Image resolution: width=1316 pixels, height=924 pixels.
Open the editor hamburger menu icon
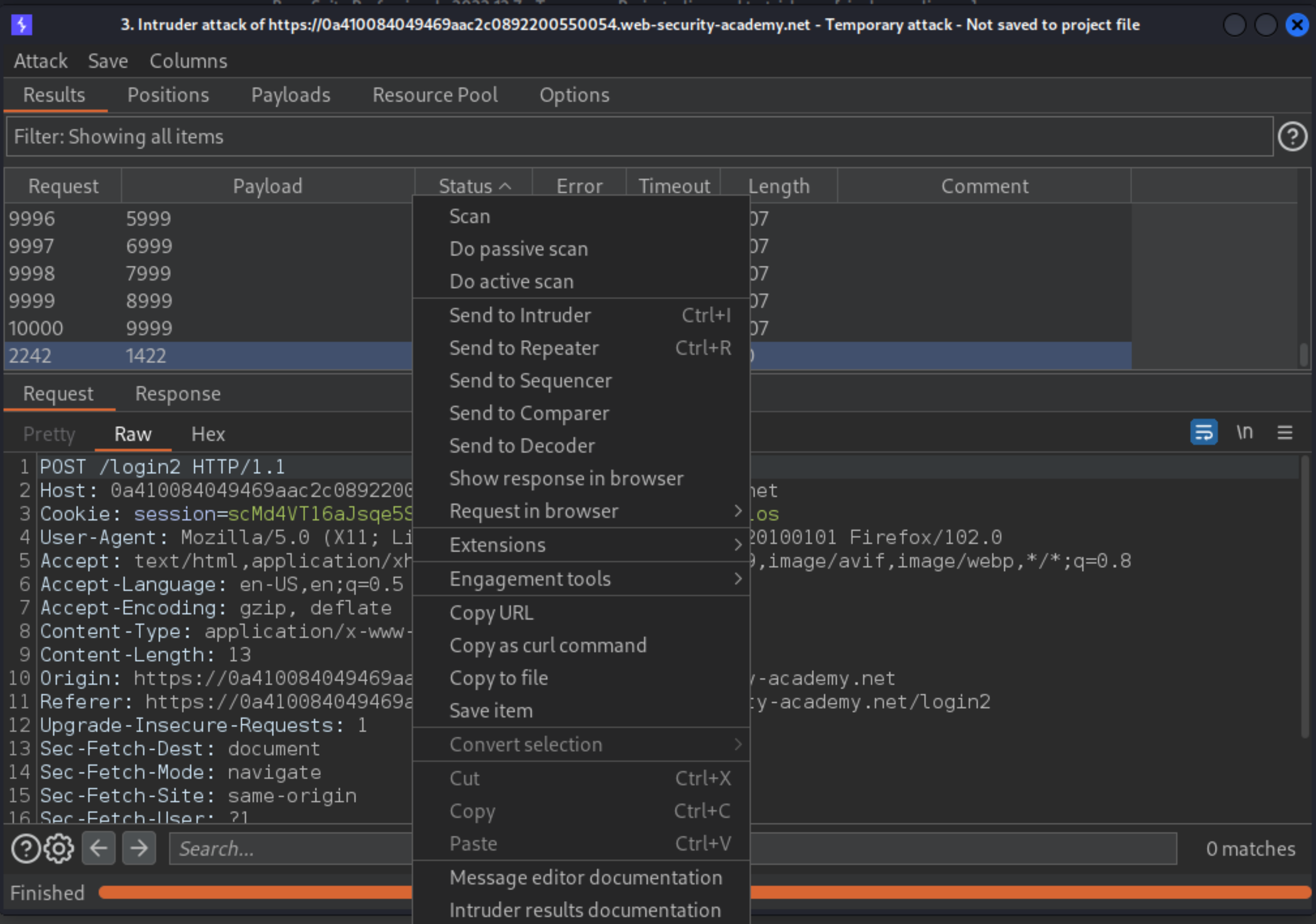tap(1285, 433)
